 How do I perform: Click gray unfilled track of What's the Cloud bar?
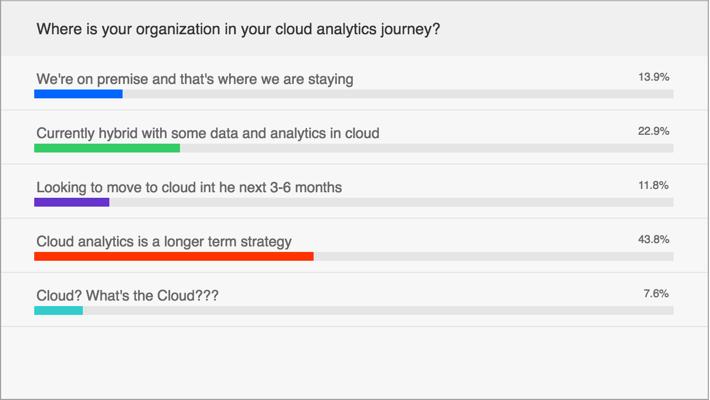pos(378,310)
